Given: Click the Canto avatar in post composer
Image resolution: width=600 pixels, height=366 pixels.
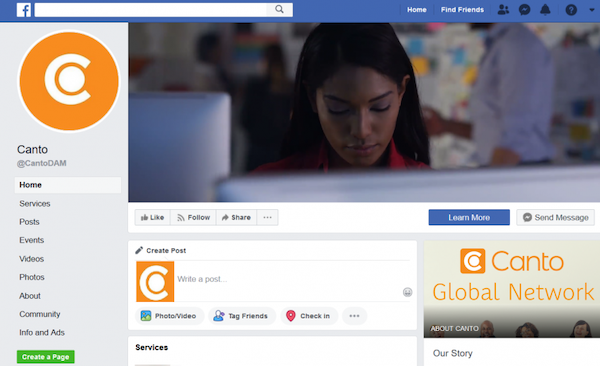Looking at the screenshot, I should tap(155, 281).
